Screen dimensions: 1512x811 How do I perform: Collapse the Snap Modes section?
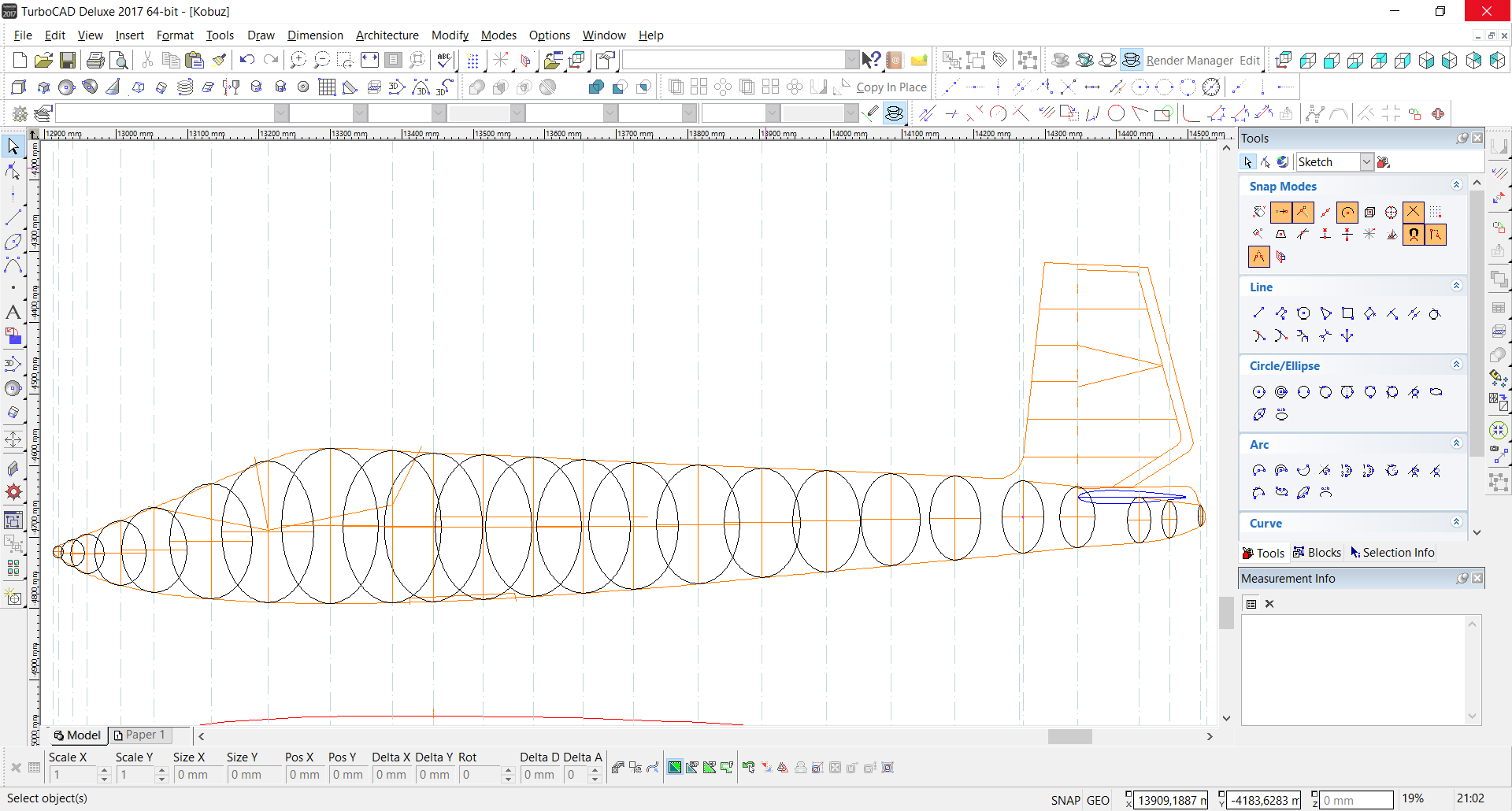coord(1456,185)
